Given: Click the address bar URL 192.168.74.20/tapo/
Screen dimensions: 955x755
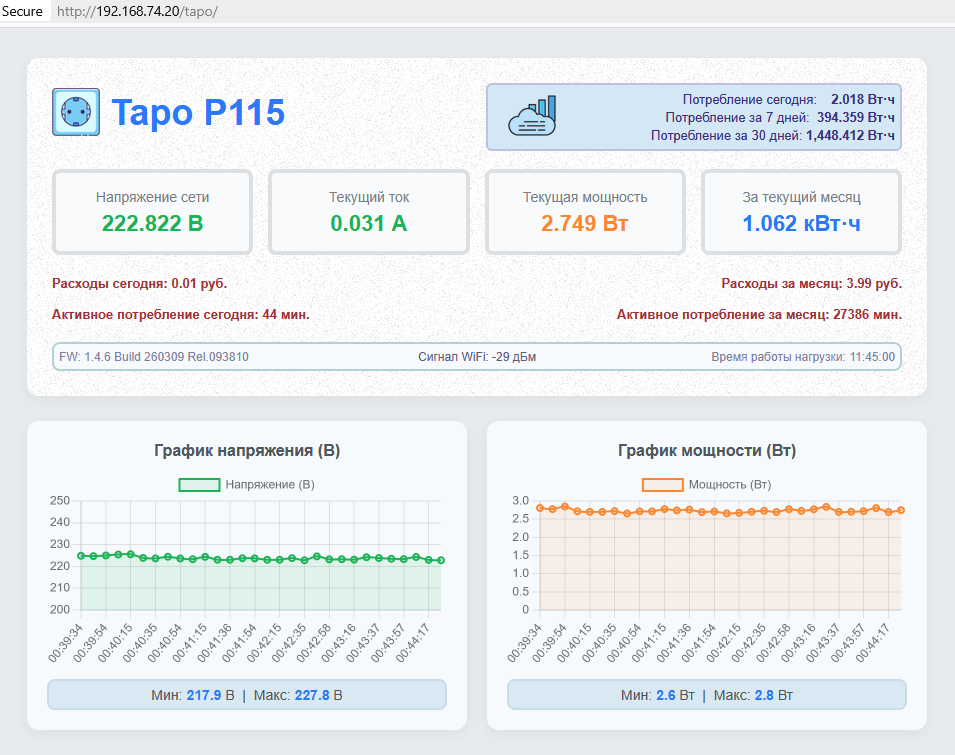Looking at the screenshot, I should pos(137,11).
